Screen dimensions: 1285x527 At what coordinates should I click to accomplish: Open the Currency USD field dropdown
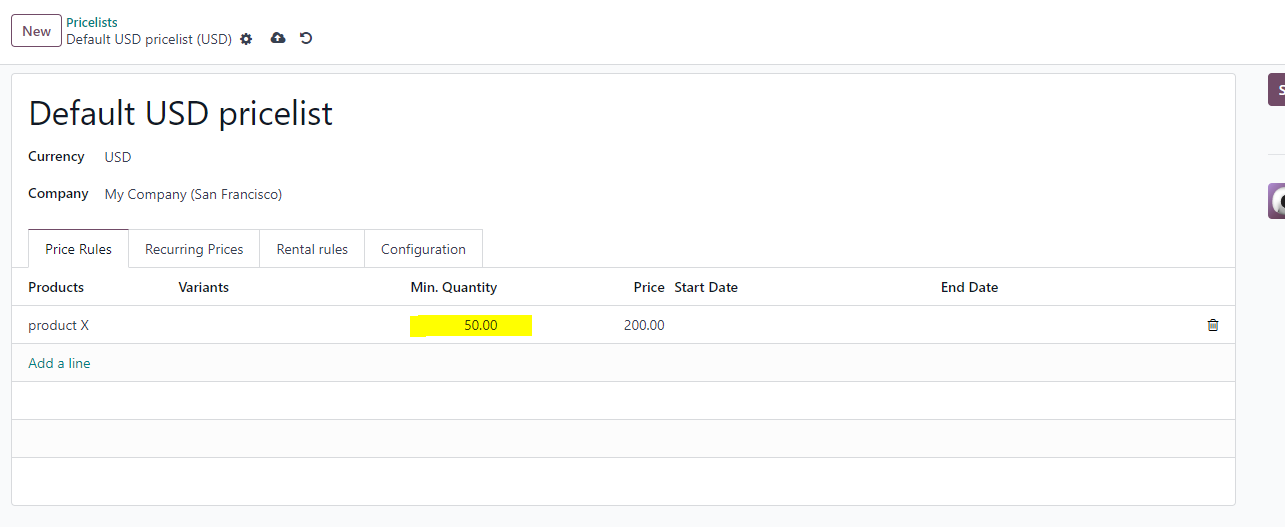[118, 157]
